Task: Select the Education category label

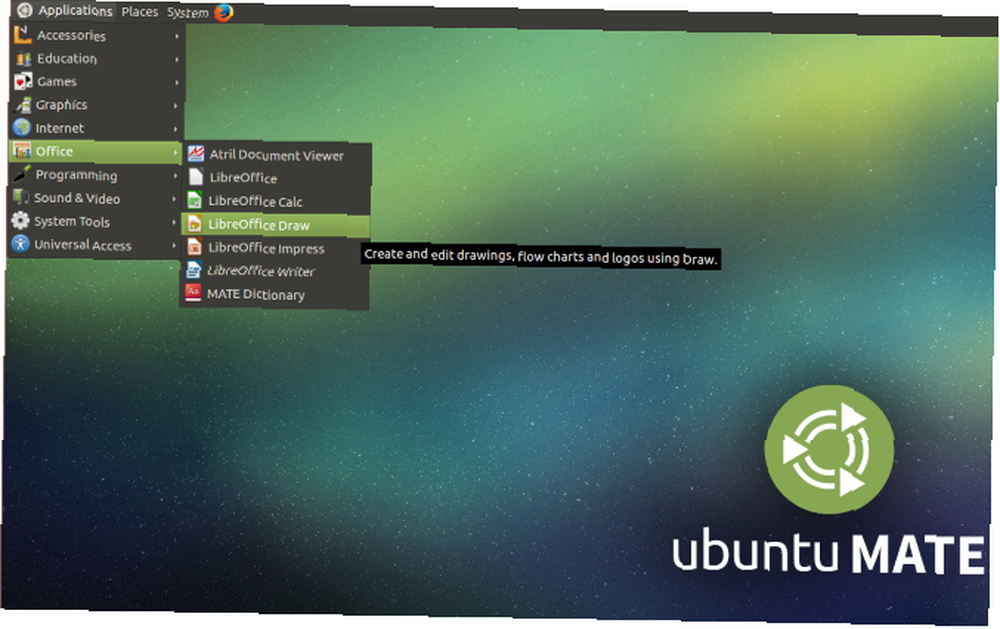Action: [x=67, y=58]
